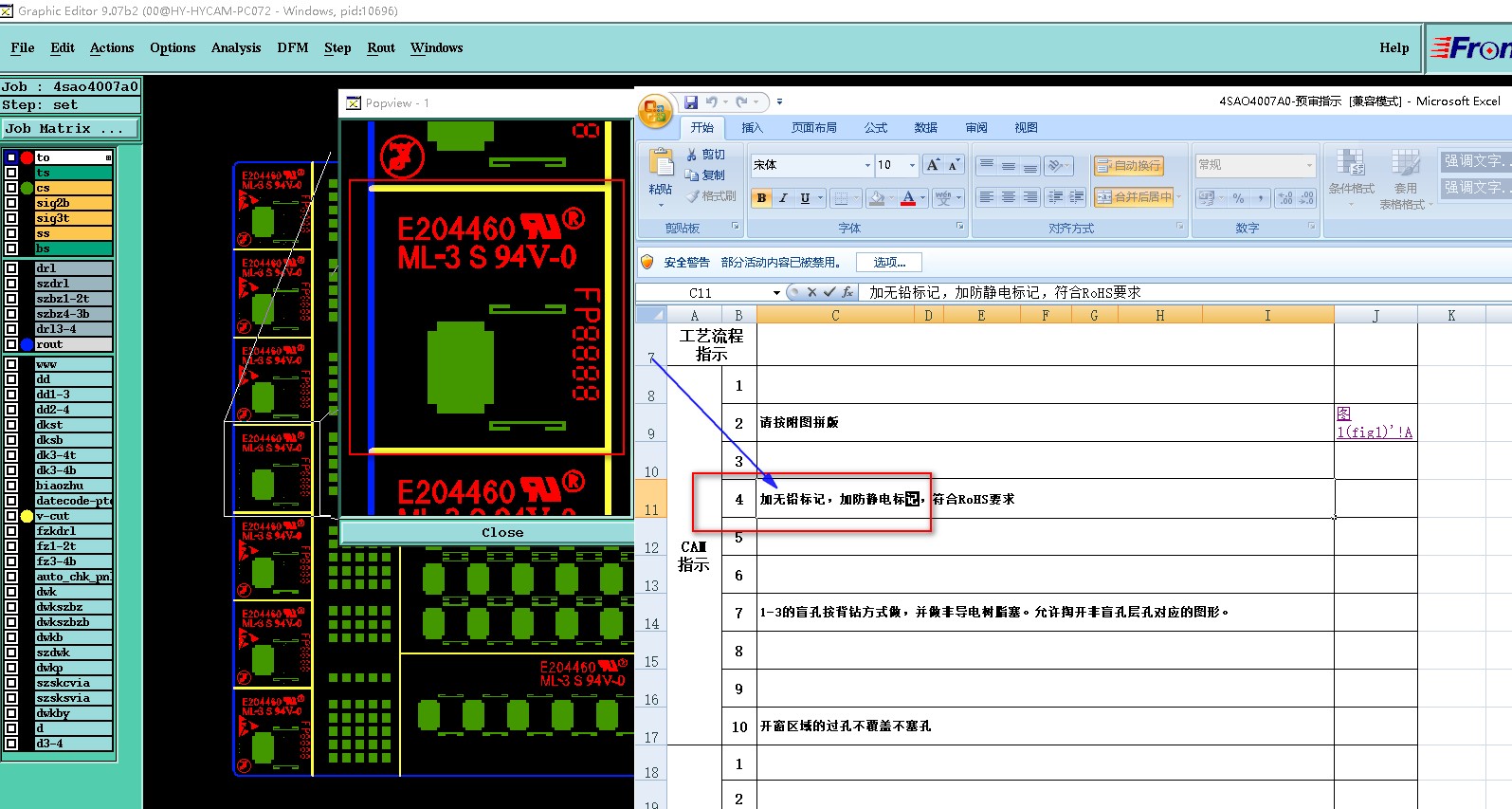Open the merge and center 合并后居中 dropdown arrow
Image resolution: width=1512 pixels, height=809 pixels.
(1179, 197)
